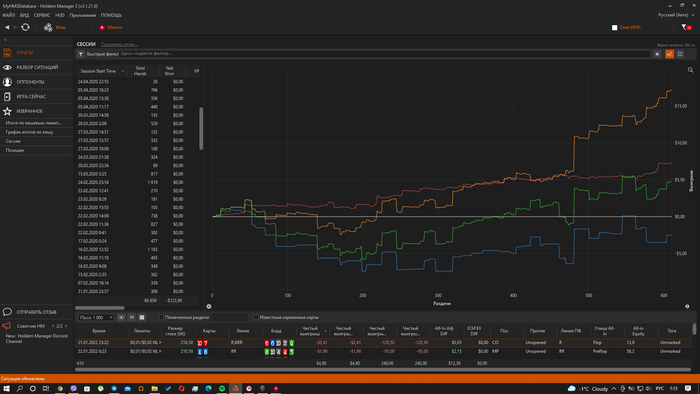The height and width of the screenshot is (394, 700).
Task: Open the filter funnel with red badge
Action: pos(686,27)
